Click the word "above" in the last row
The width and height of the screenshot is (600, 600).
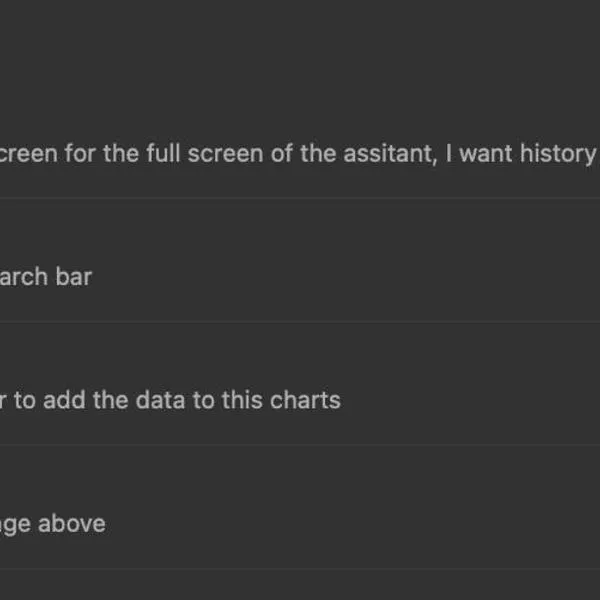71,524
